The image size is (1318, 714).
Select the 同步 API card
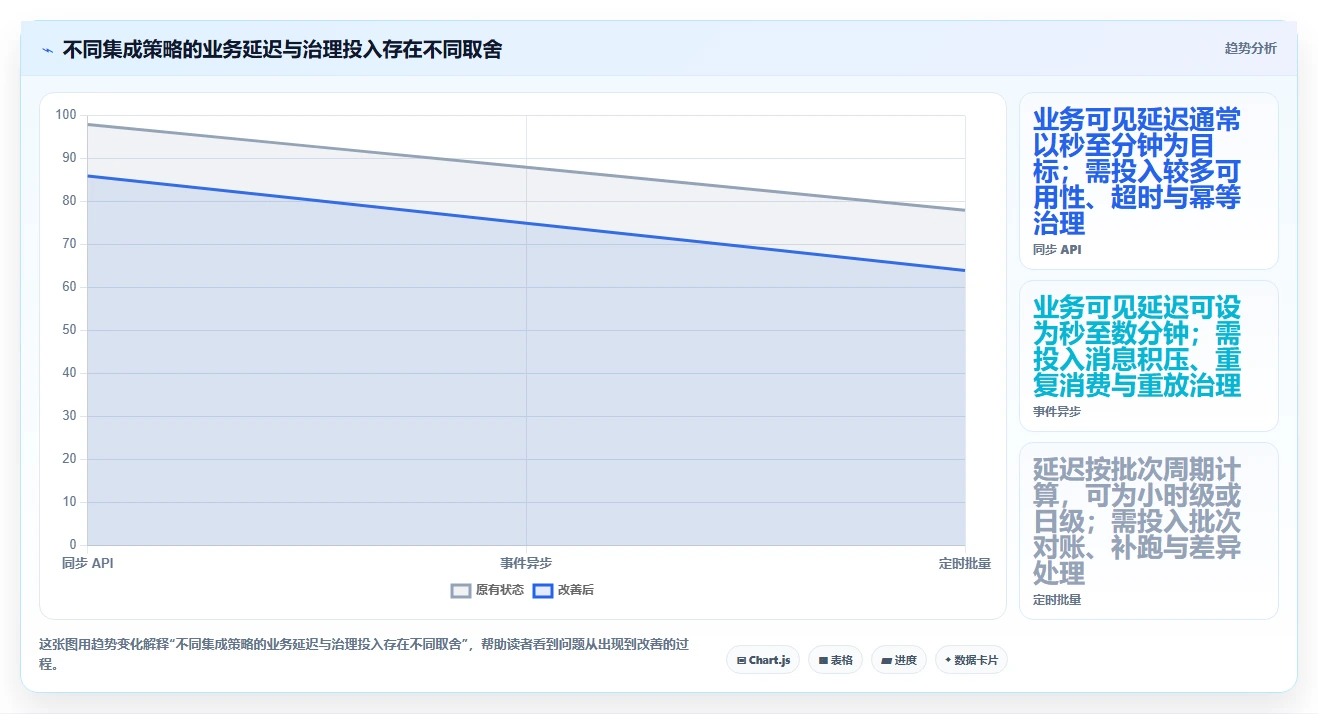1148,181
